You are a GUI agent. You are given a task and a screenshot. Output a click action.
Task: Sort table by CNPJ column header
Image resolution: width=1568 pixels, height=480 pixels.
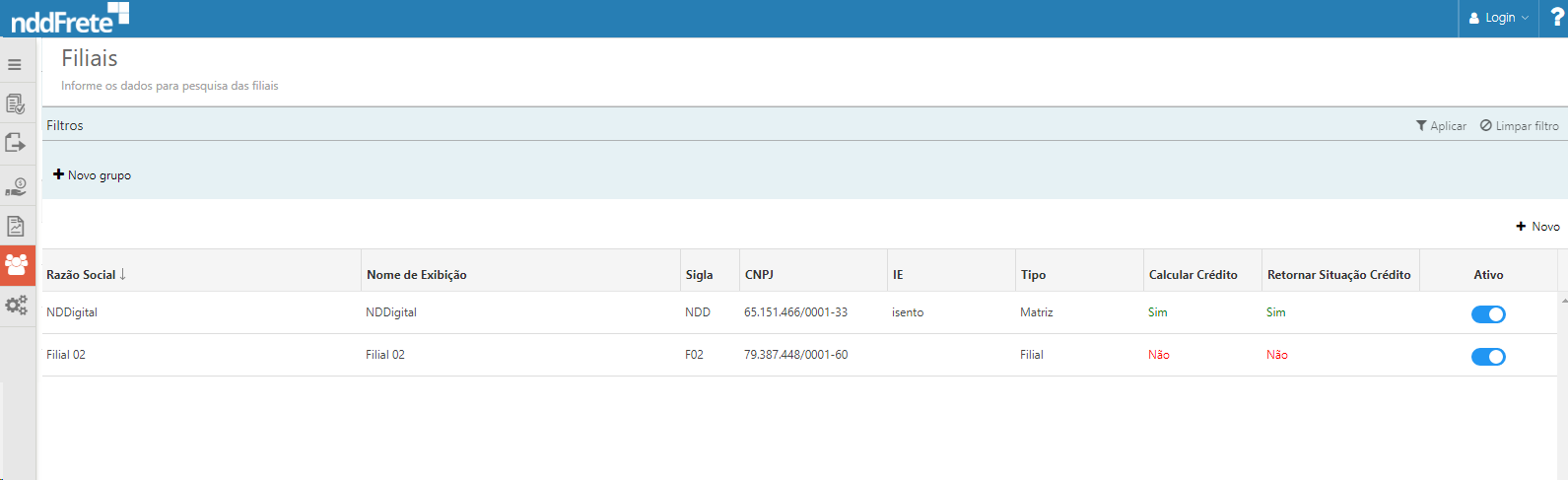point(759,275)
